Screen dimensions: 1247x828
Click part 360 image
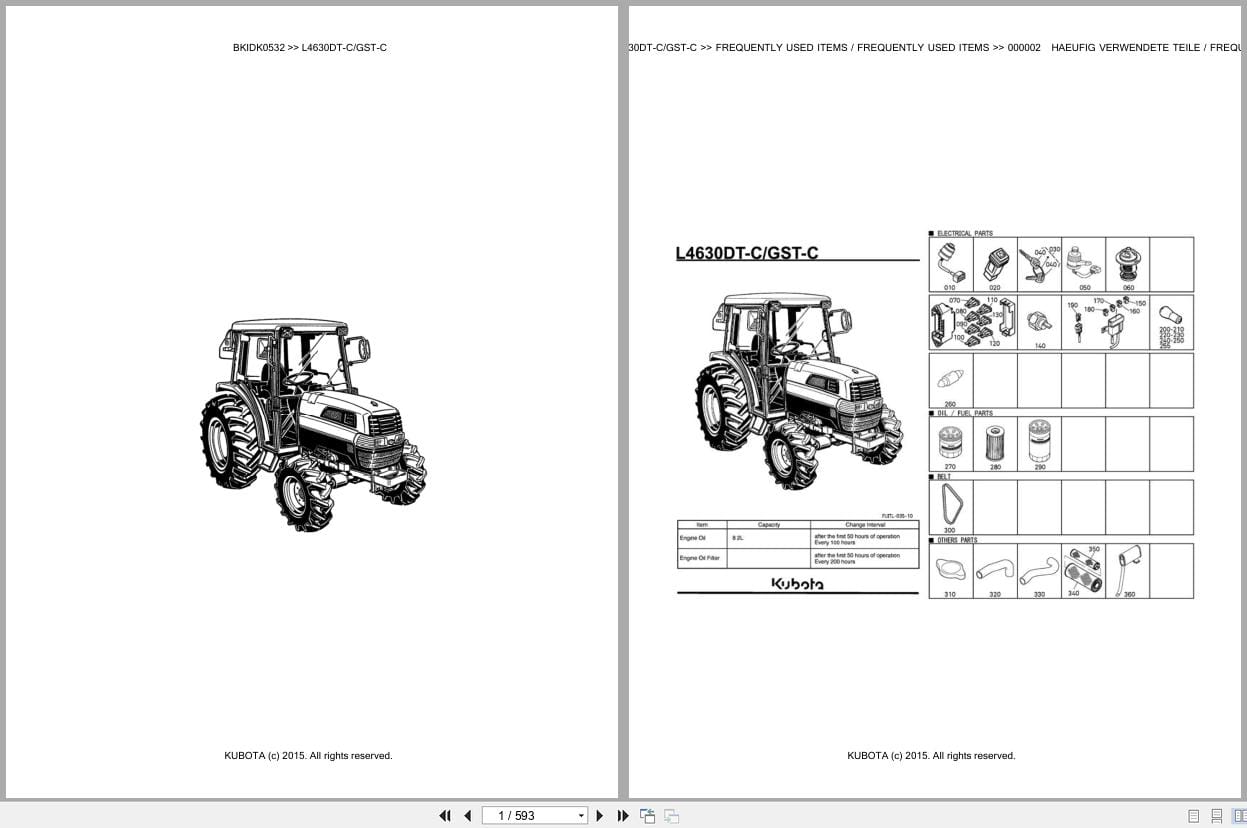tap(1128, 568)
